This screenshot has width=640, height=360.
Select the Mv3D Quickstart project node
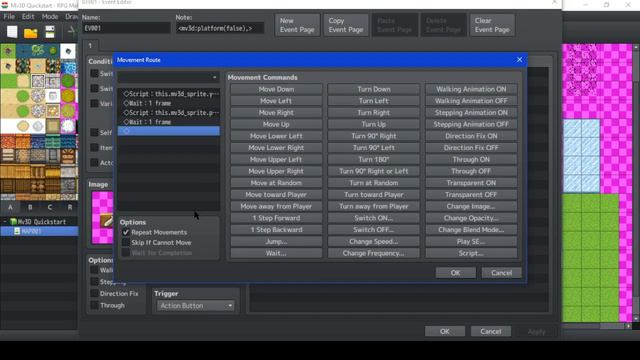click(x=41, y=222)
